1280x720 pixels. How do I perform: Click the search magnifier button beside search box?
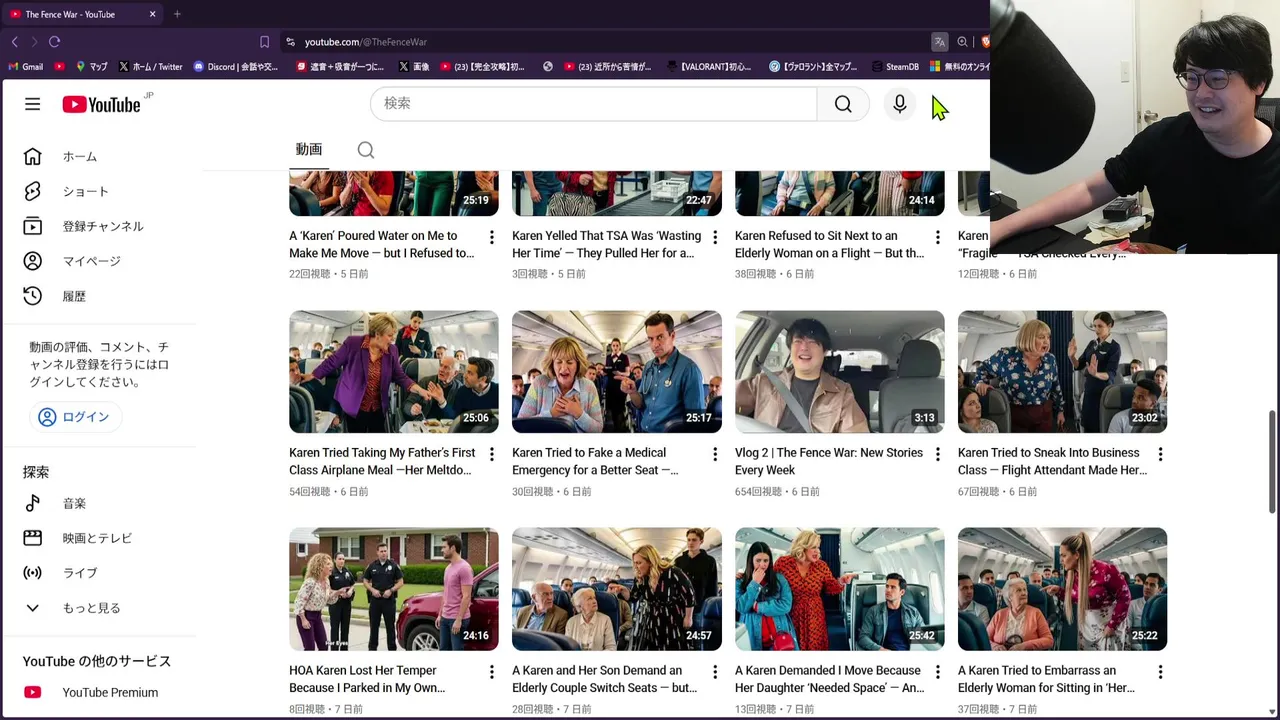pyautogui.click(x=843, y=104)
